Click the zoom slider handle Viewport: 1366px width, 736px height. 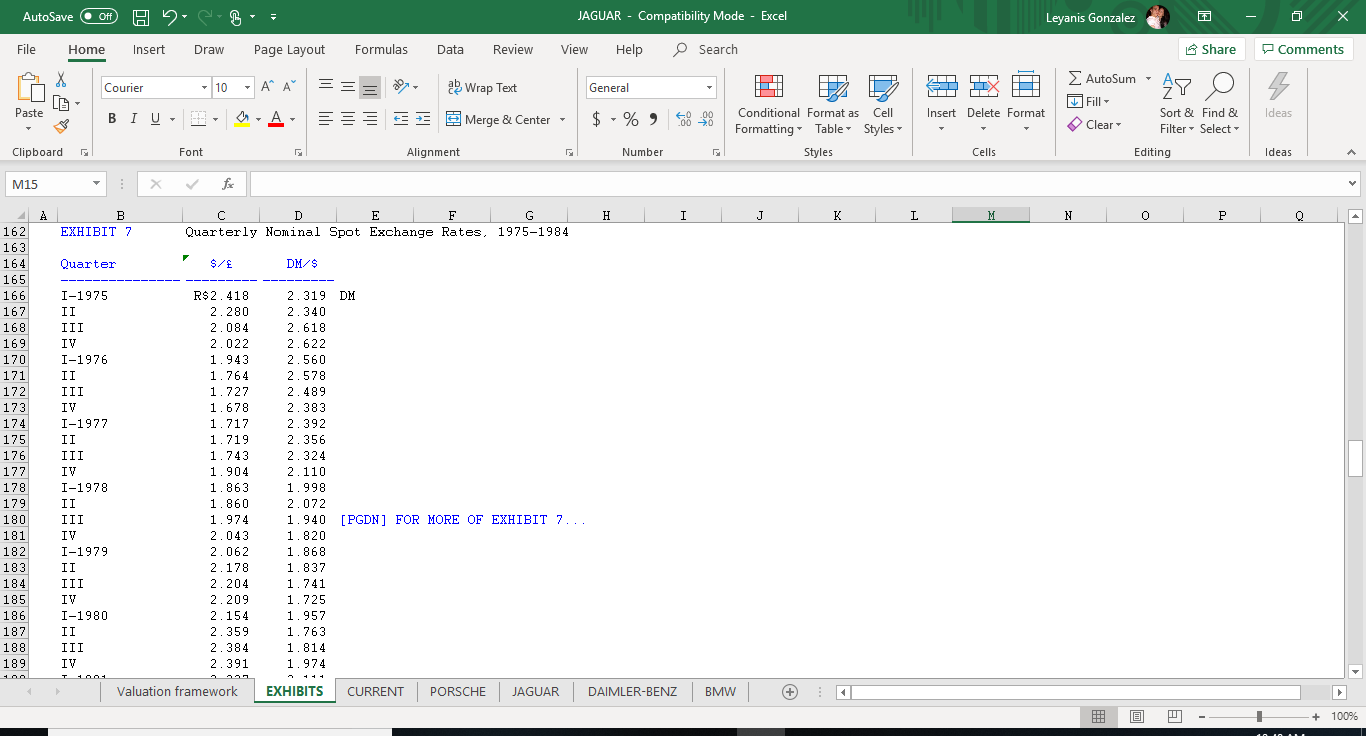(1259, 716)
